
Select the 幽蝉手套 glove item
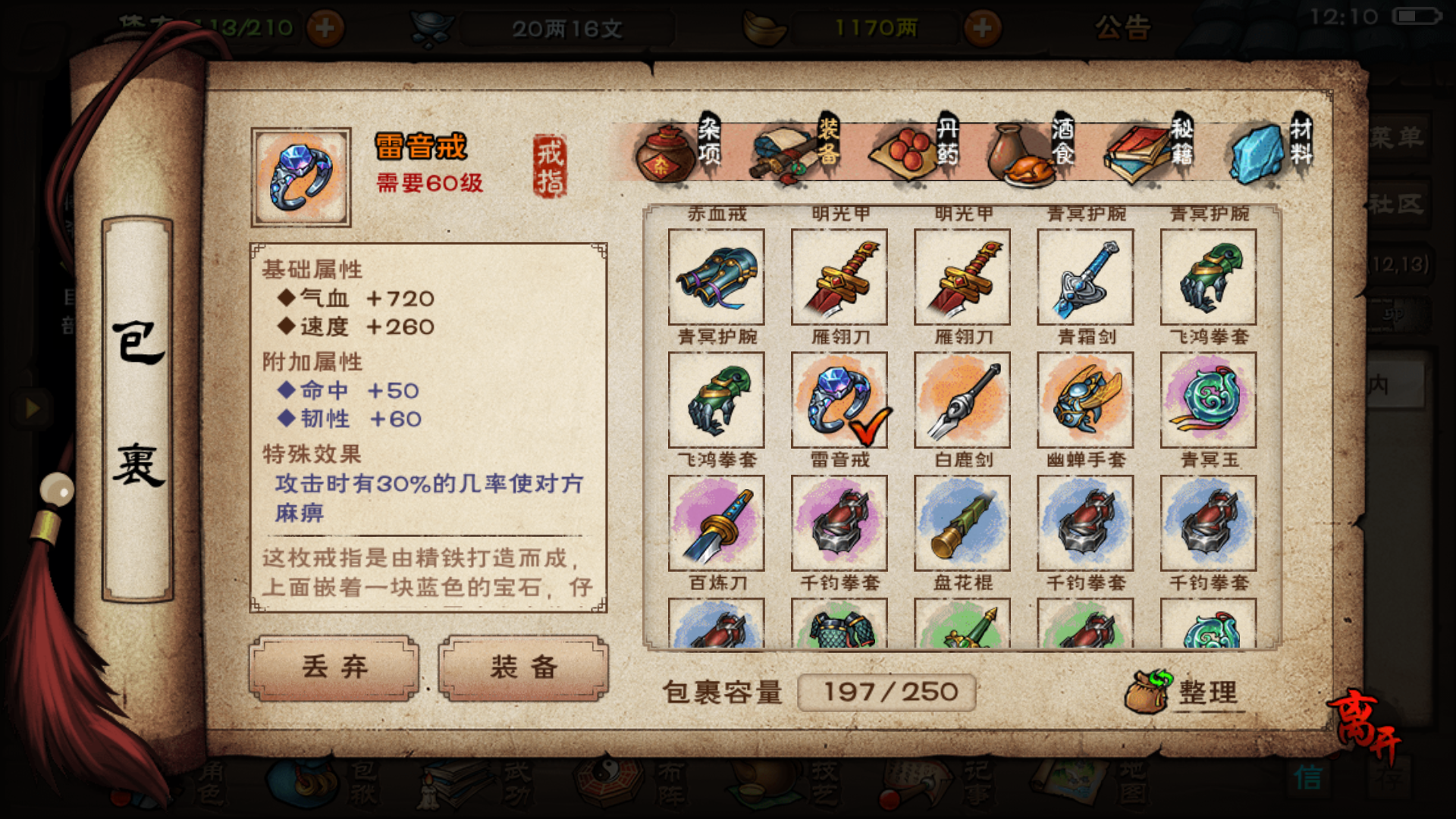pos(1085,400)
